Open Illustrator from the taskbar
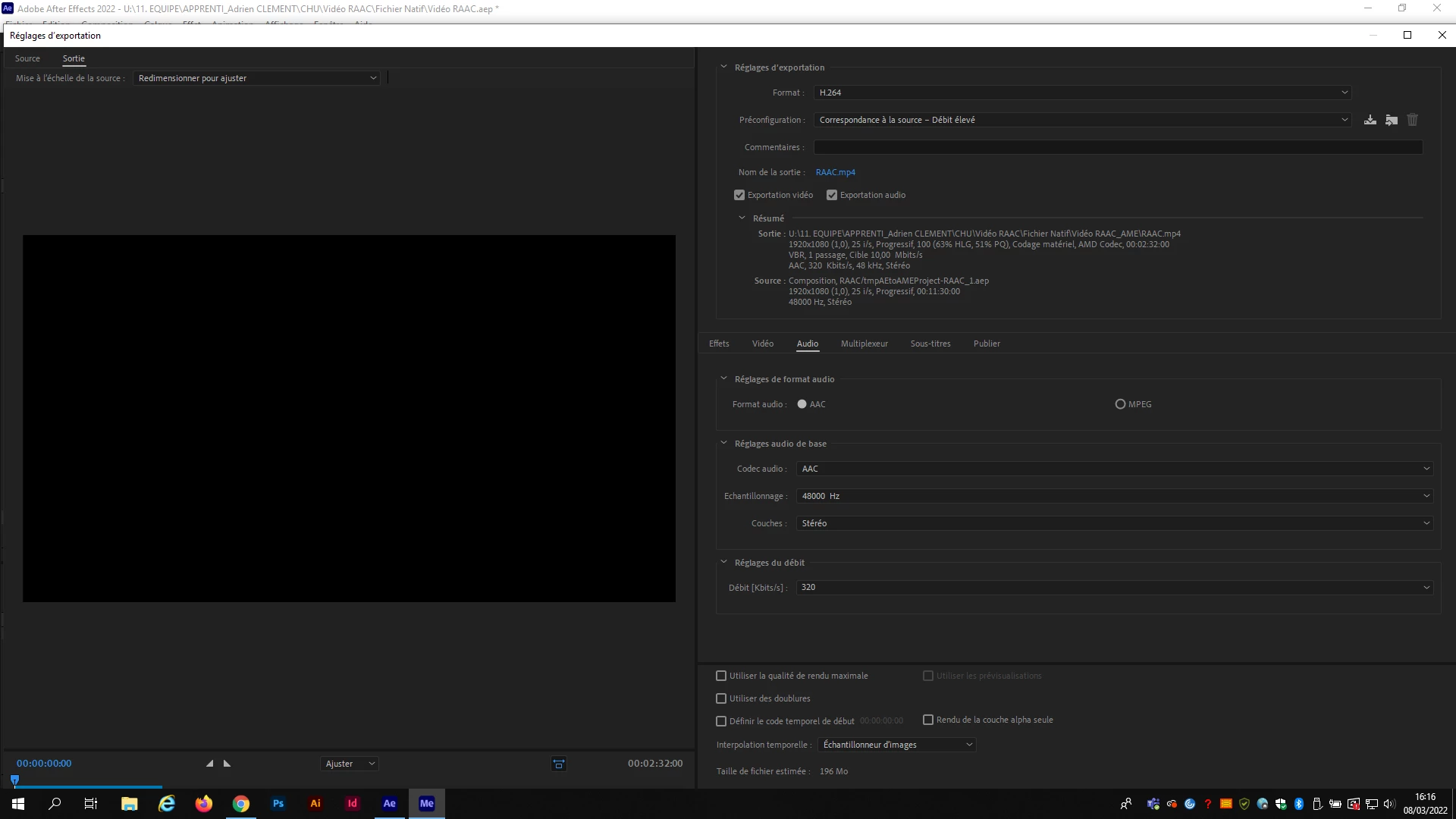The width and height of the screenshot is (1456, 819). (x=315, y=804)
